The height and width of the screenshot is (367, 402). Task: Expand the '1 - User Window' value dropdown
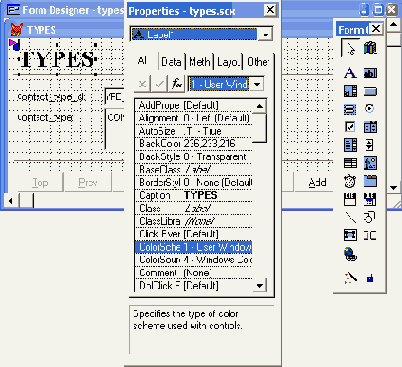tap(257, 84)
